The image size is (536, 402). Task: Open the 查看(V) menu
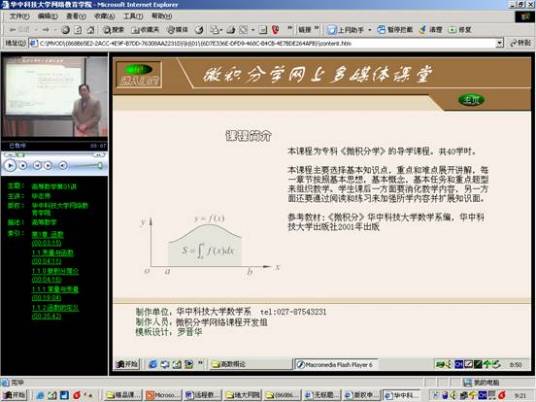coord(76,16)
